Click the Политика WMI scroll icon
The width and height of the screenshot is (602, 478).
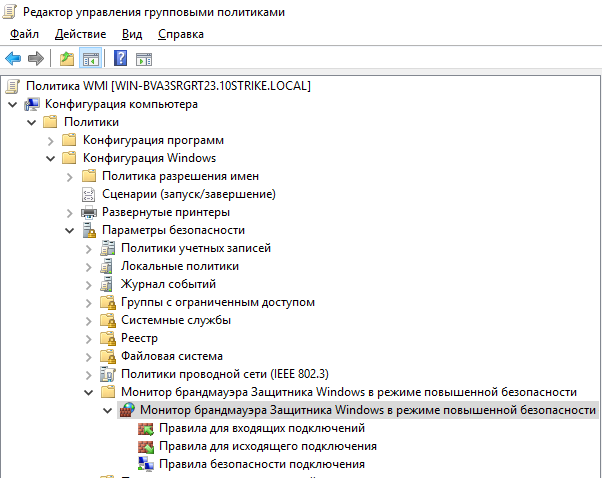[x=12, y=86]
